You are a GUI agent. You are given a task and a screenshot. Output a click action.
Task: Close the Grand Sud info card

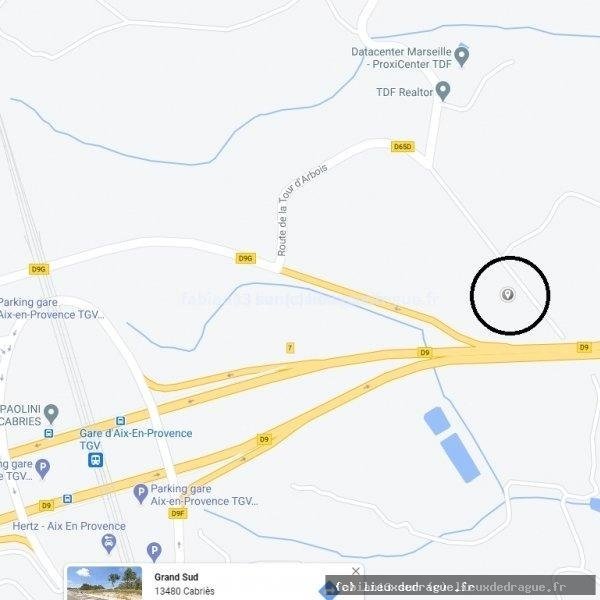(355, 571)
